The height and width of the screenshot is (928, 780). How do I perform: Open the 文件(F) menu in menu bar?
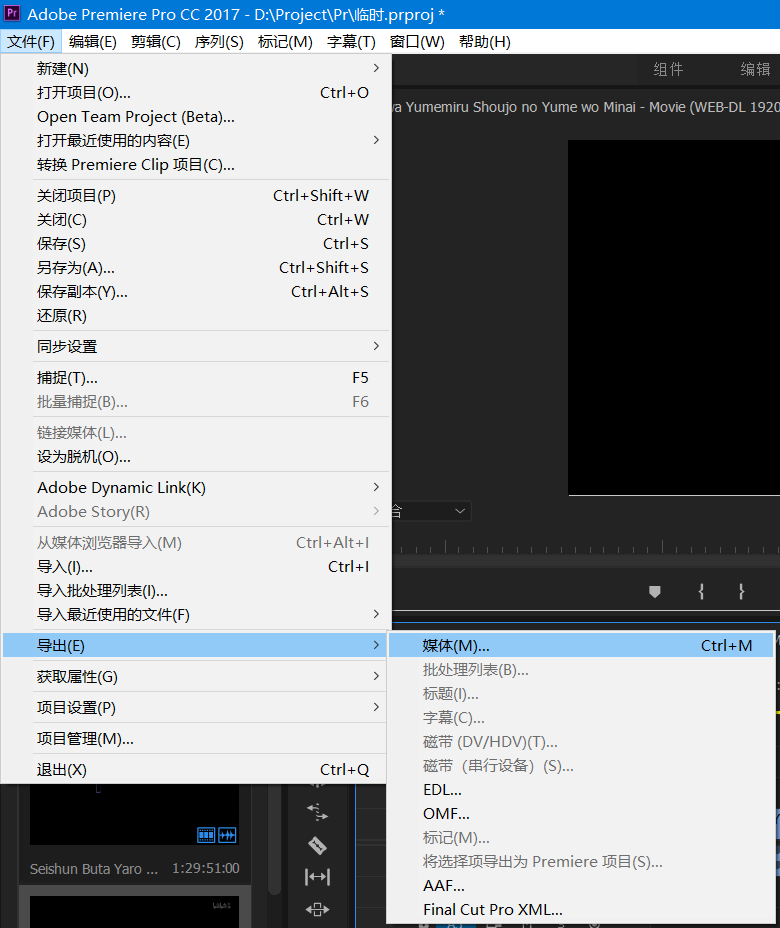(x=31, y=41)
